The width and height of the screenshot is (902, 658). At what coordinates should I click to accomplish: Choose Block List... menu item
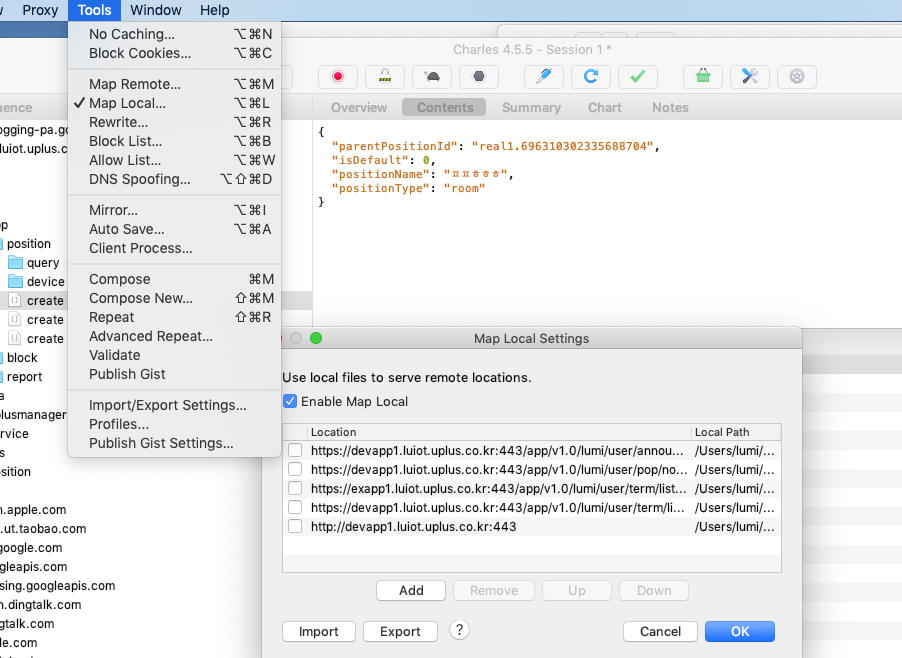coord(174,141)
